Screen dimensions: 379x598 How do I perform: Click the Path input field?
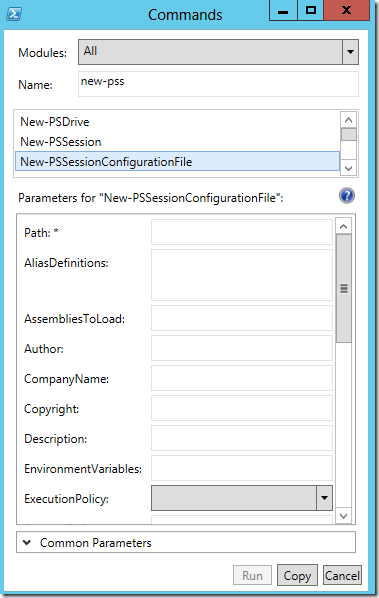[x=242, y=232]
